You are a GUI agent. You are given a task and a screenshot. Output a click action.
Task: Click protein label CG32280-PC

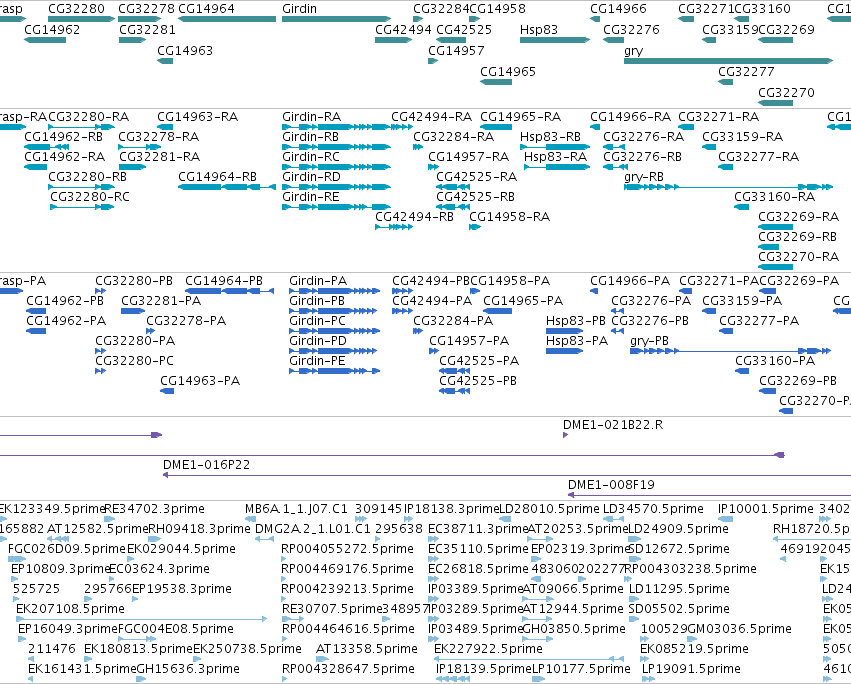point(135,361)
